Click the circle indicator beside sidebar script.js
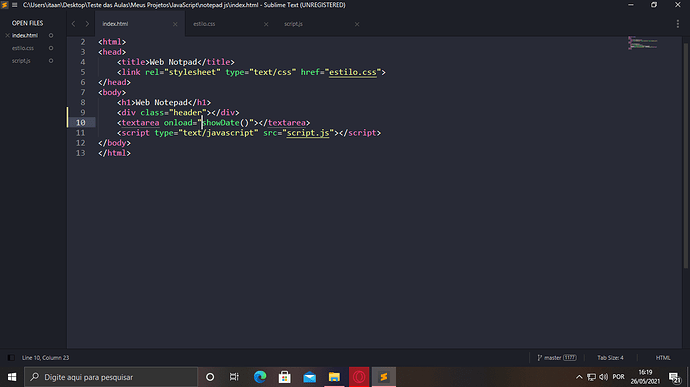The width and height of the screenshot is (690, 387). pos(51,61)
